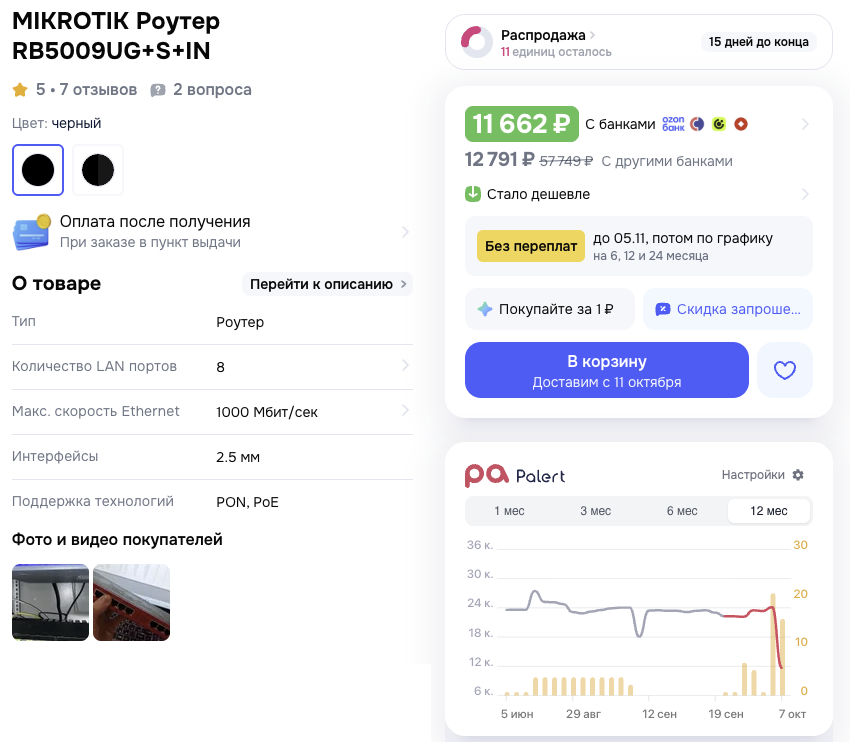Select the half-black color swatch
Viewport: 850px width, 742px height.
[x=98, y=170]
